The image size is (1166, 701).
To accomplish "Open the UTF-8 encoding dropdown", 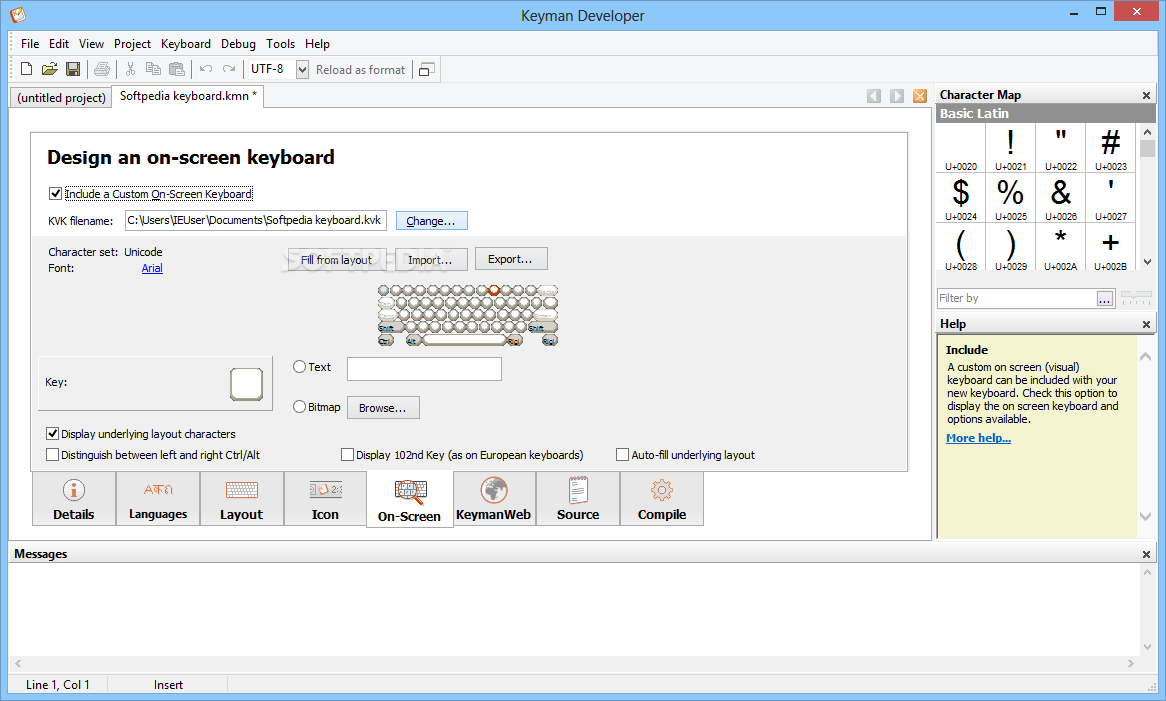I will tap(303, 70).
